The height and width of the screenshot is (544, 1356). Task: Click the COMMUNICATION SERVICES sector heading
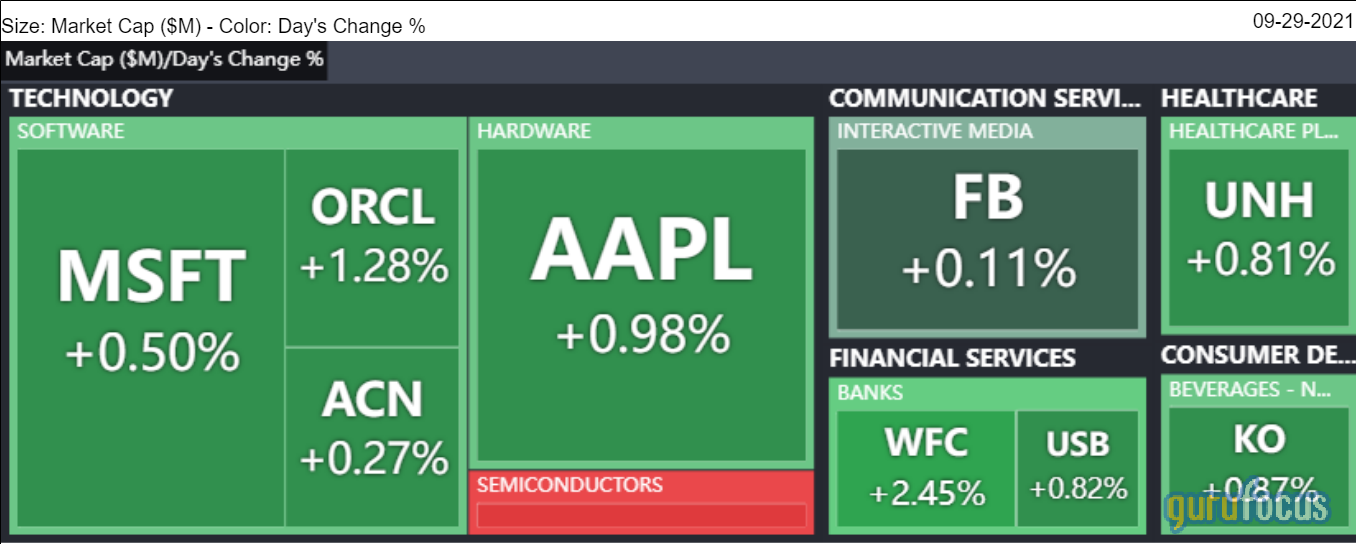984,98
